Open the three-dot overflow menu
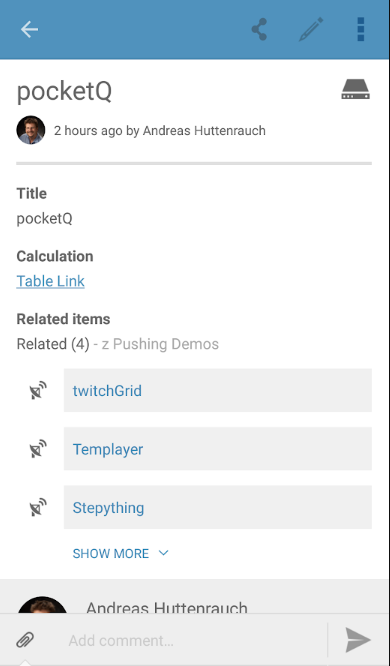Viewport: 390px width, 666px height. (x=361, y=29)
